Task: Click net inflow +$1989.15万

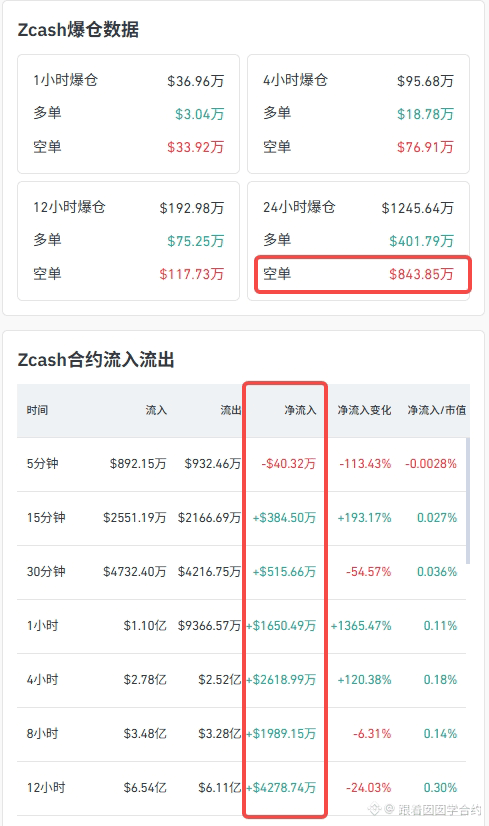Action: click(x=281, y=734)
